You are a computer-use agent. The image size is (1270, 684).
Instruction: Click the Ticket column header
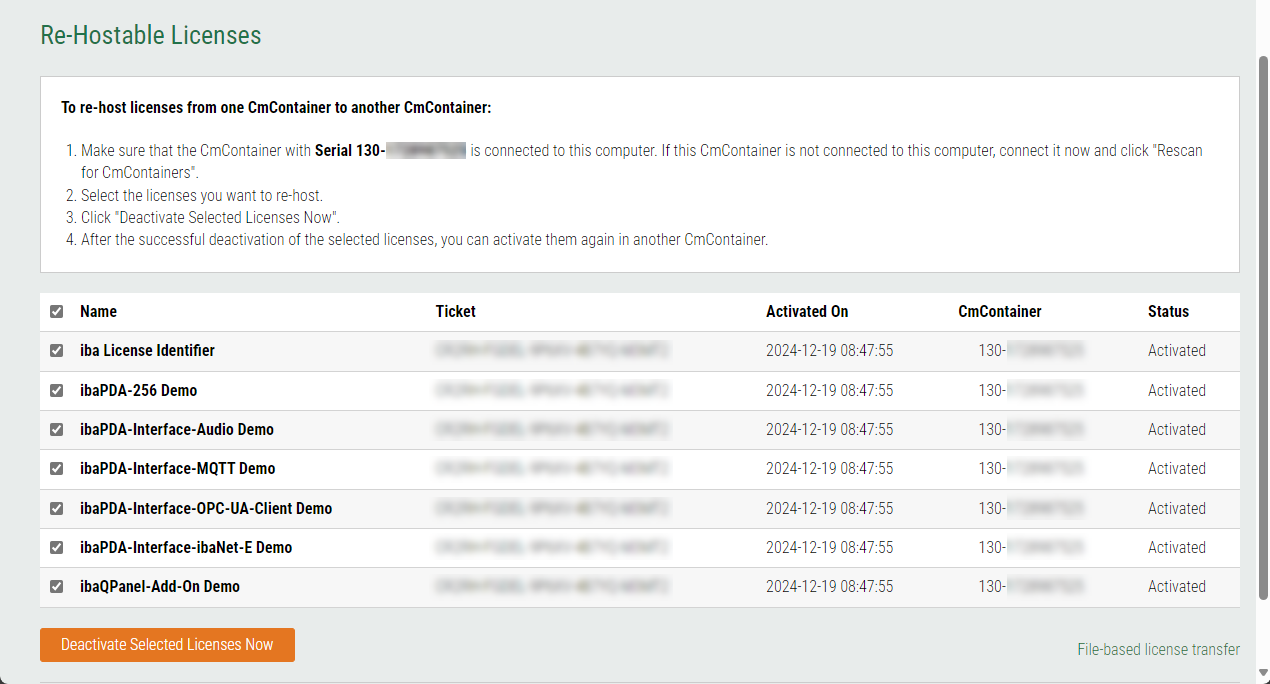click(456, 312)
